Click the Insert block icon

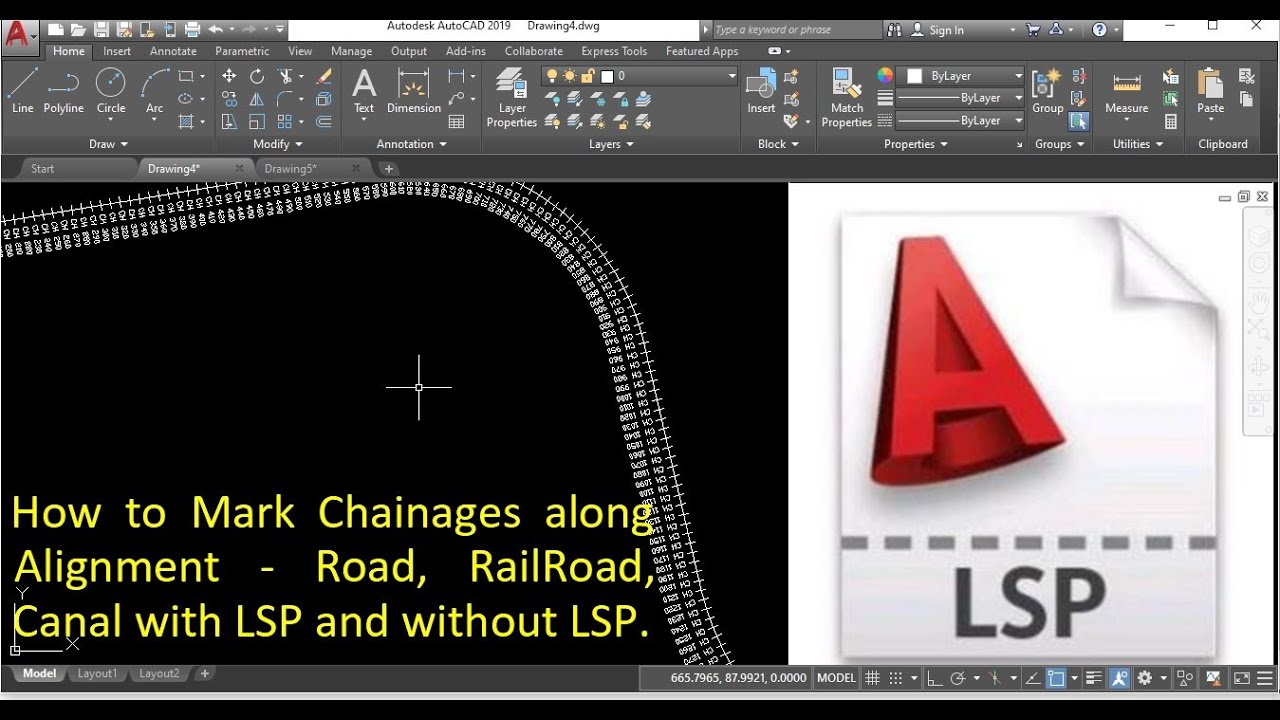pos(761,92)
